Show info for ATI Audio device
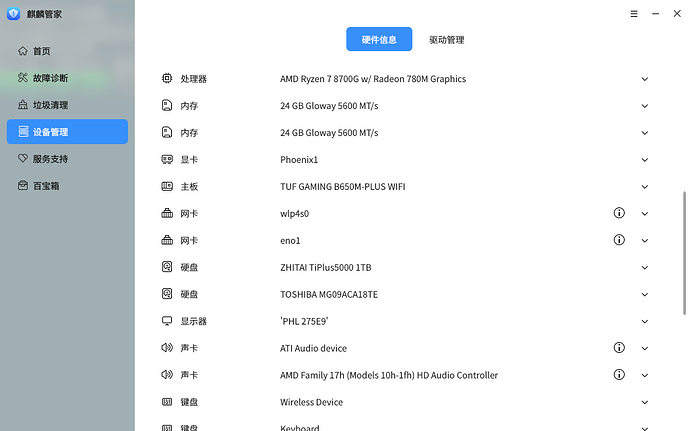This screenshot has width=690, height=431. pos(619,348)
